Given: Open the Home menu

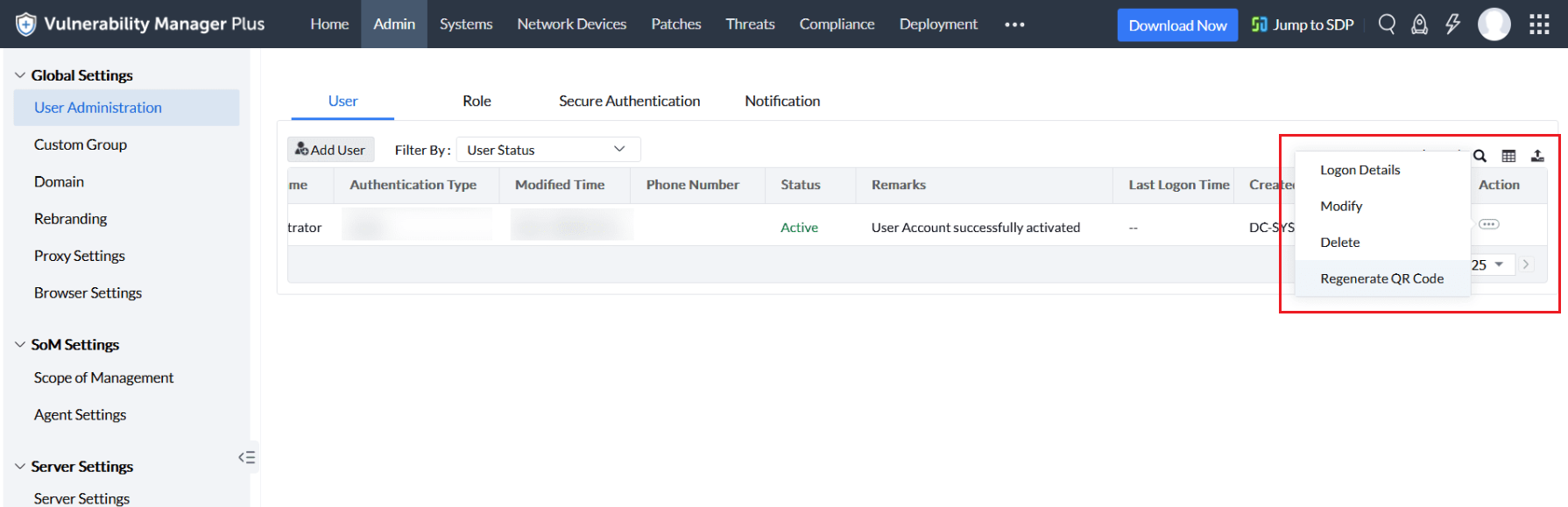Looking at the screenshot, I should [x=329, y=25].
